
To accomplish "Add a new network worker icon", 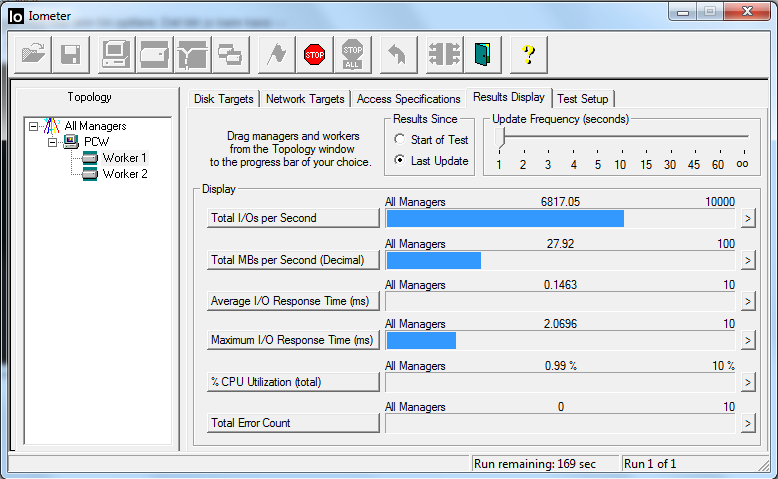I will point(192,54).
